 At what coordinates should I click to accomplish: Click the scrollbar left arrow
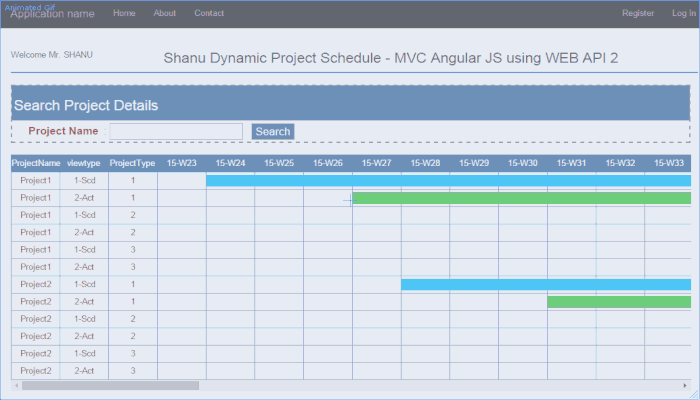pos(15,385)
